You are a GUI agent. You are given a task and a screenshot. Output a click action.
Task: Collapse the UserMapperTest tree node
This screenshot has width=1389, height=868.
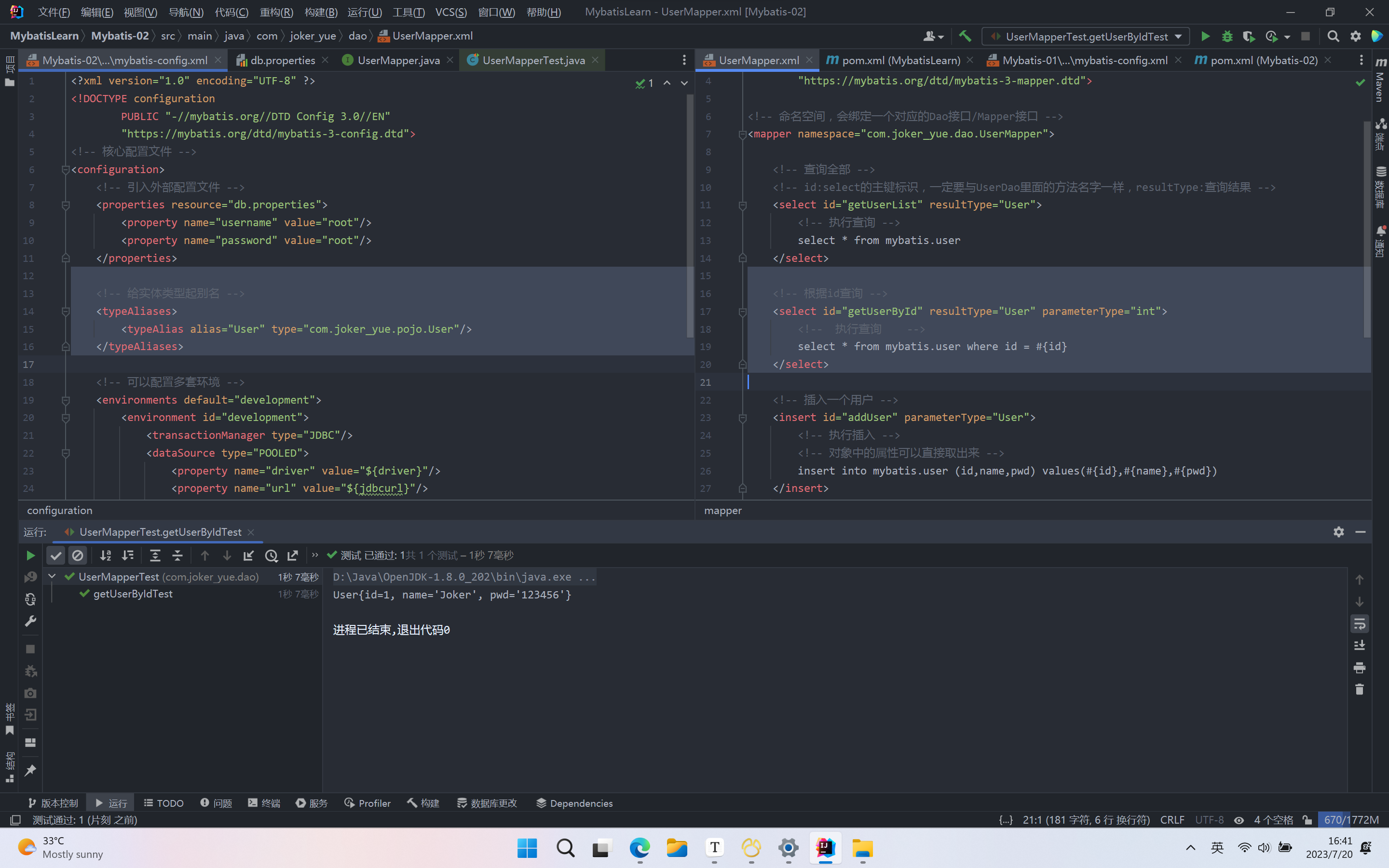tap(52, 576)
